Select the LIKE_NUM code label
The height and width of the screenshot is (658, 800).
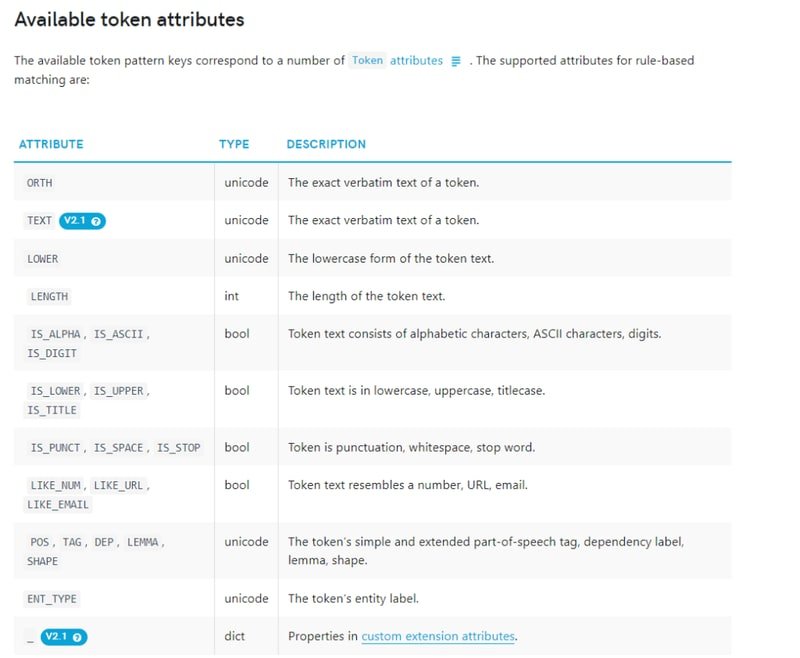(56, 485)
